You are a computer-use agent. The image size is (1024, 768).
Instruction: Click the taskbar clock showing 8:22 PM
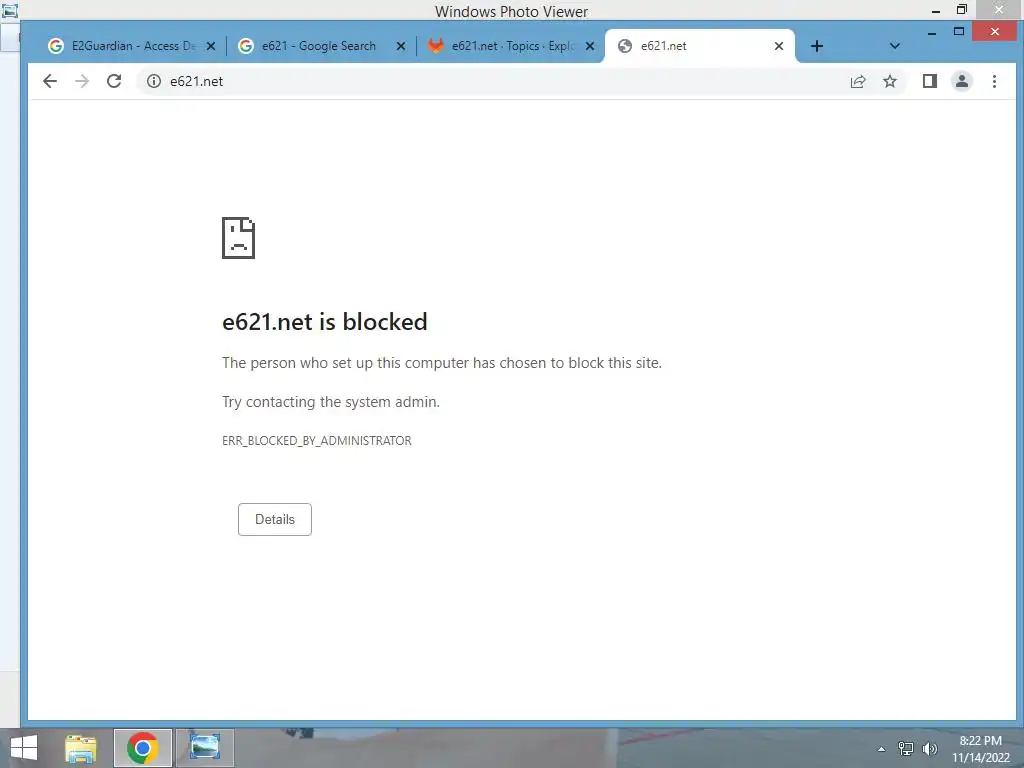click(980, 749)
